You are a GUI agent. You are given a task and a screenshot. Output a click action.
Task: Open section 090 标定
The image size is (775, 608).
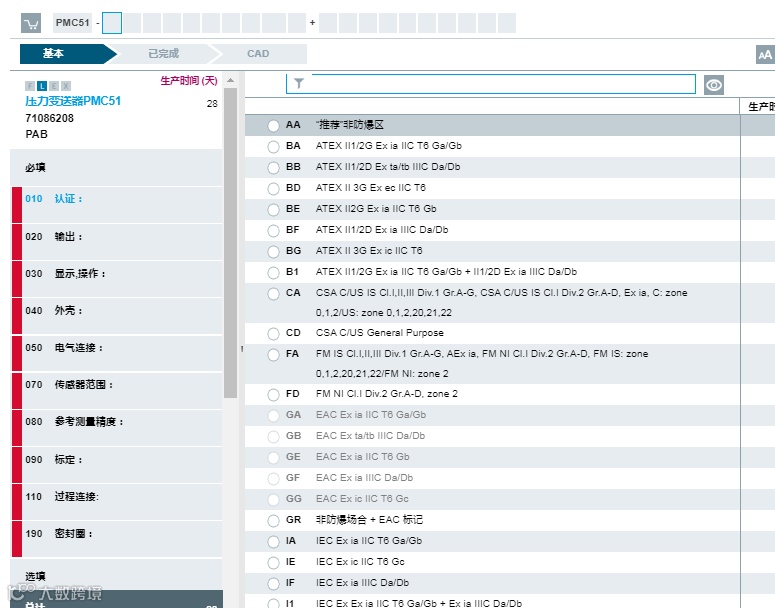117,465
